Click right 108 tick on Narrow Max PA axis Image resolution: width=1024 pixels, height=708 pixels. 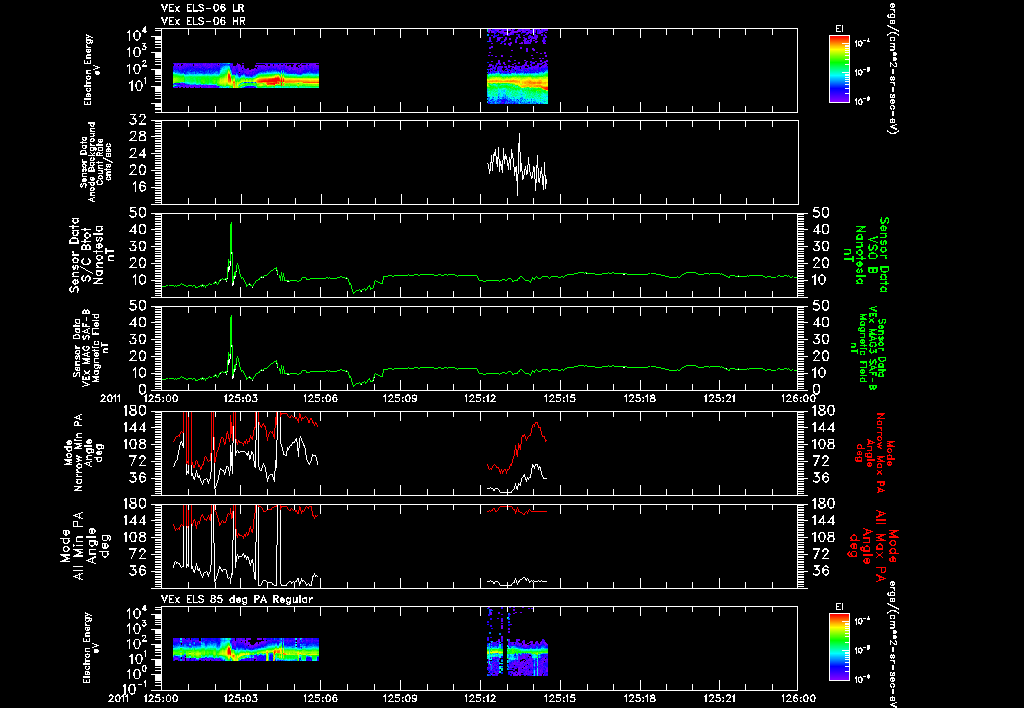pyautogui.click(x=824, y=444)
